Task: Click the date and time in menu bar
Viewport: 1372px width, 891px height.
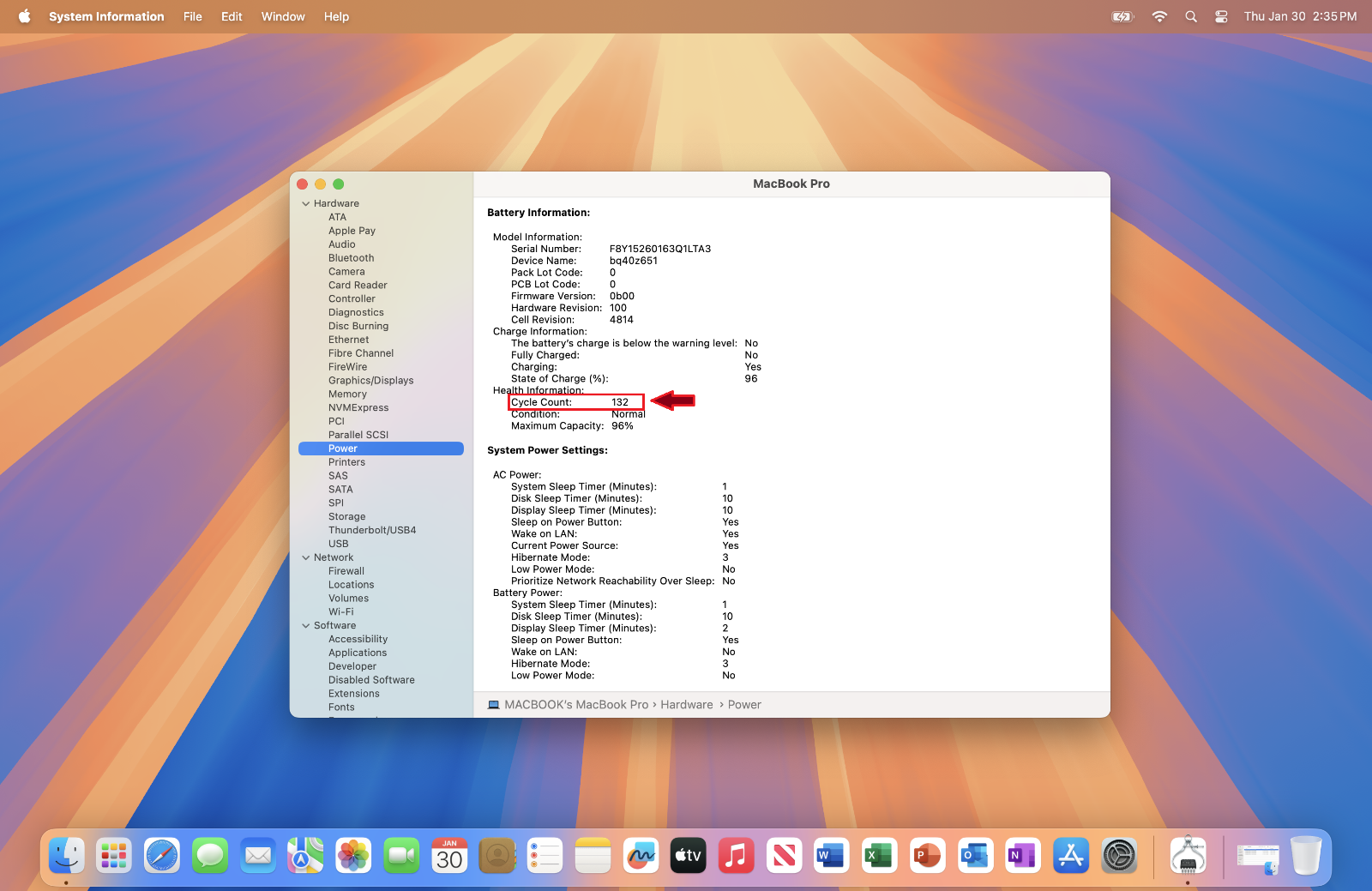Action: (1301, 16)
